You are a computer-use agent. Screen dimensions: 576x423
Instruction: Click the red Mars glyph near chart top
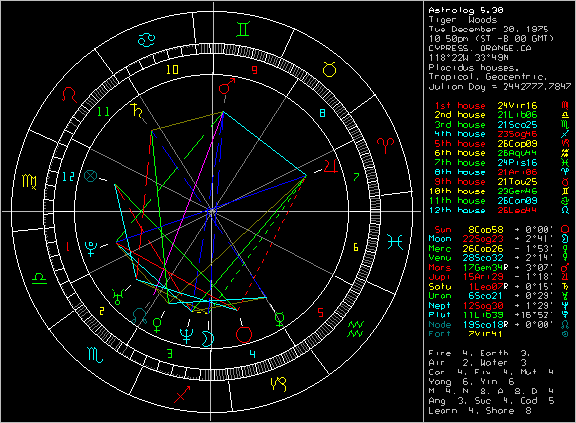[x=226, y=86]
